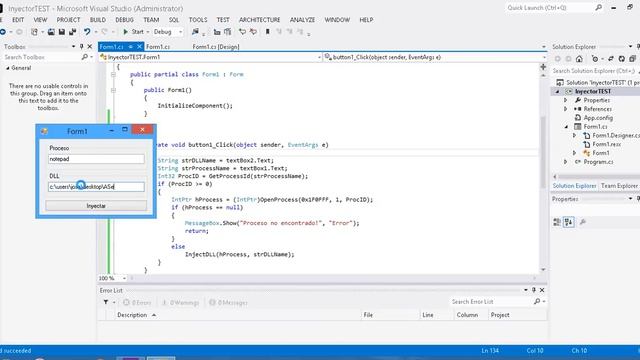The width and height of the screenshot is (640, 360).
Task: Open the BUILD menu
Action: 98,20
